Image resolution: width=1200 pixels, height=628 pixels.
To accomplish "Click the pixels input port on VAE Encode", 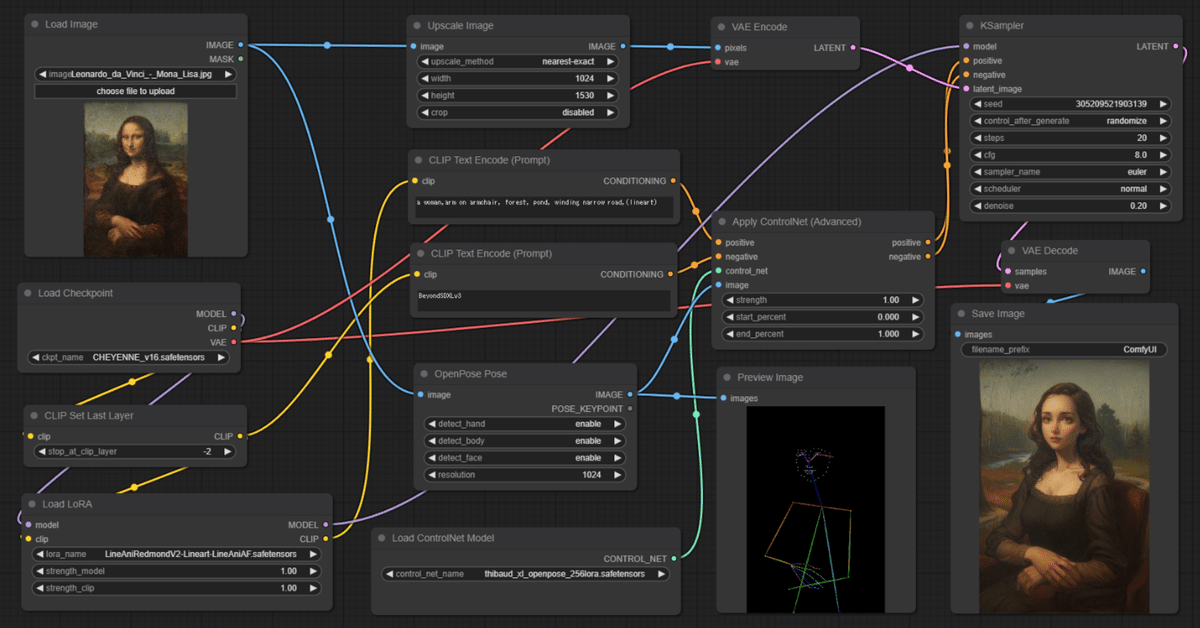I will (718, 47).
